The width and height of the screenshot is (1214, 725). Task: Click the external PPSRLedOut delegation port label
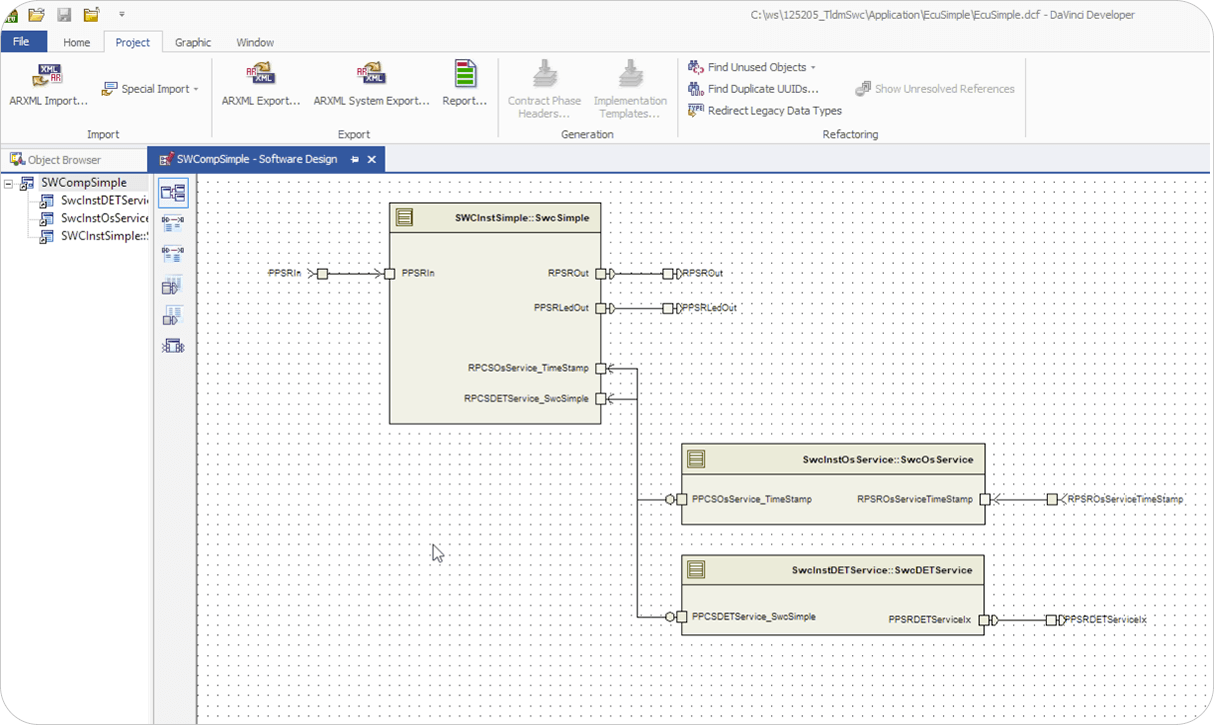coord(709,308)
